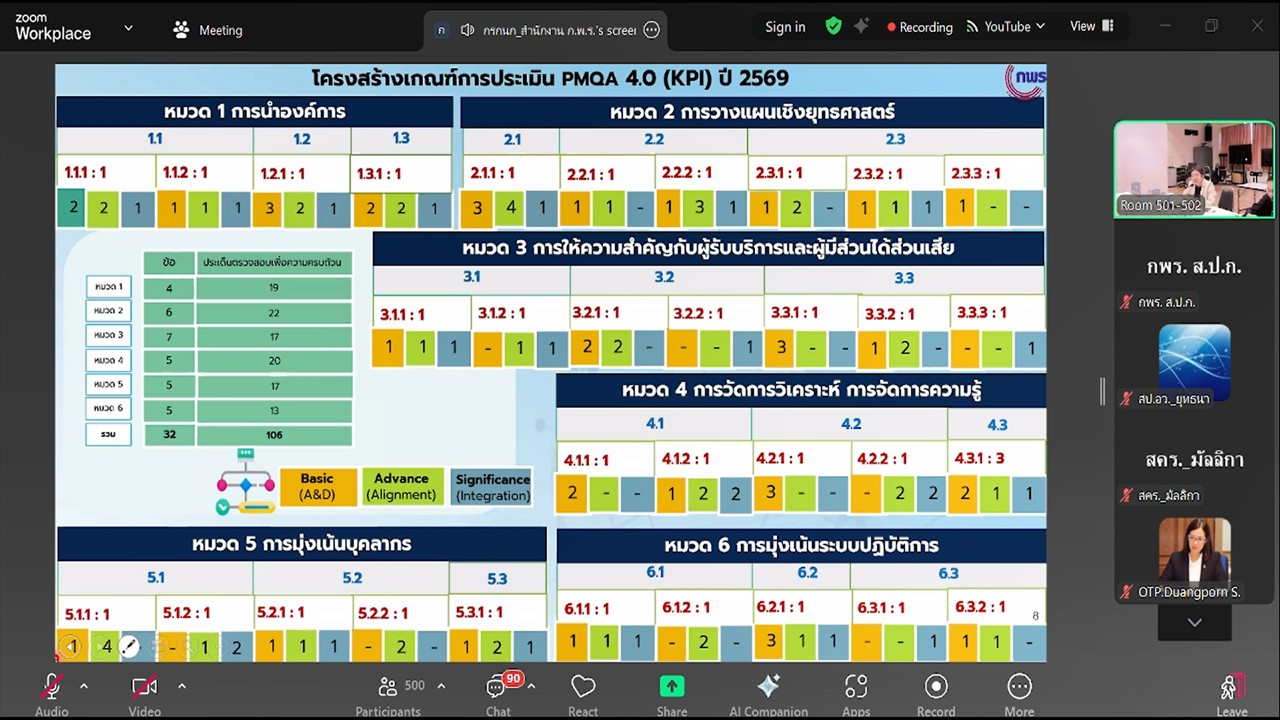This screenshot has width=1280, height=720.
Task: Click the More options icon
Action: pyautogui.click(x=1019, y=687)
